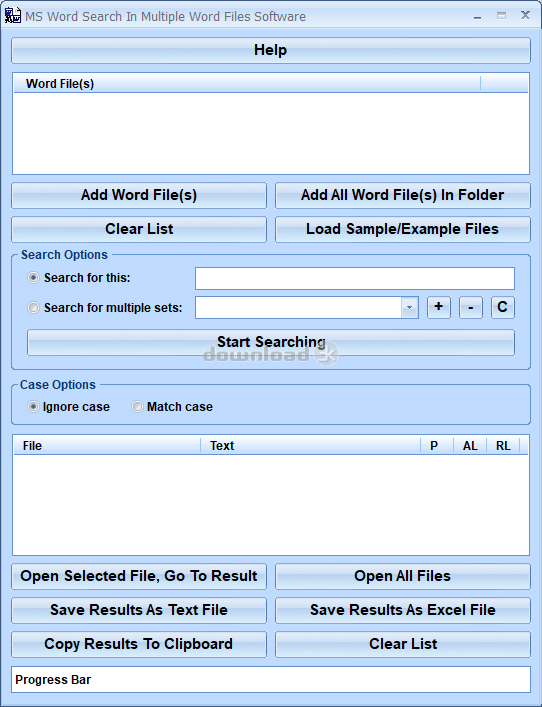Click the Text column header
Viewport: 542px width, 707px height.
pyautogui.click(x=311, y=445)
